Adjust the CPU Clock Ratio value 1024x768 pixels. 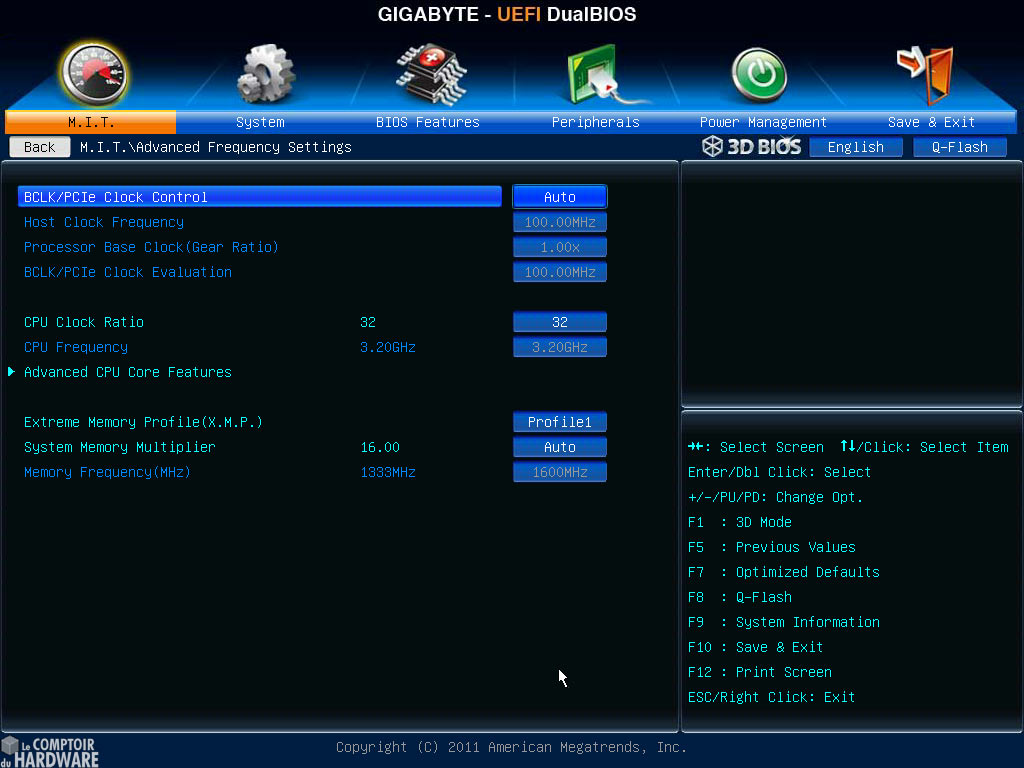pos(559,321)
